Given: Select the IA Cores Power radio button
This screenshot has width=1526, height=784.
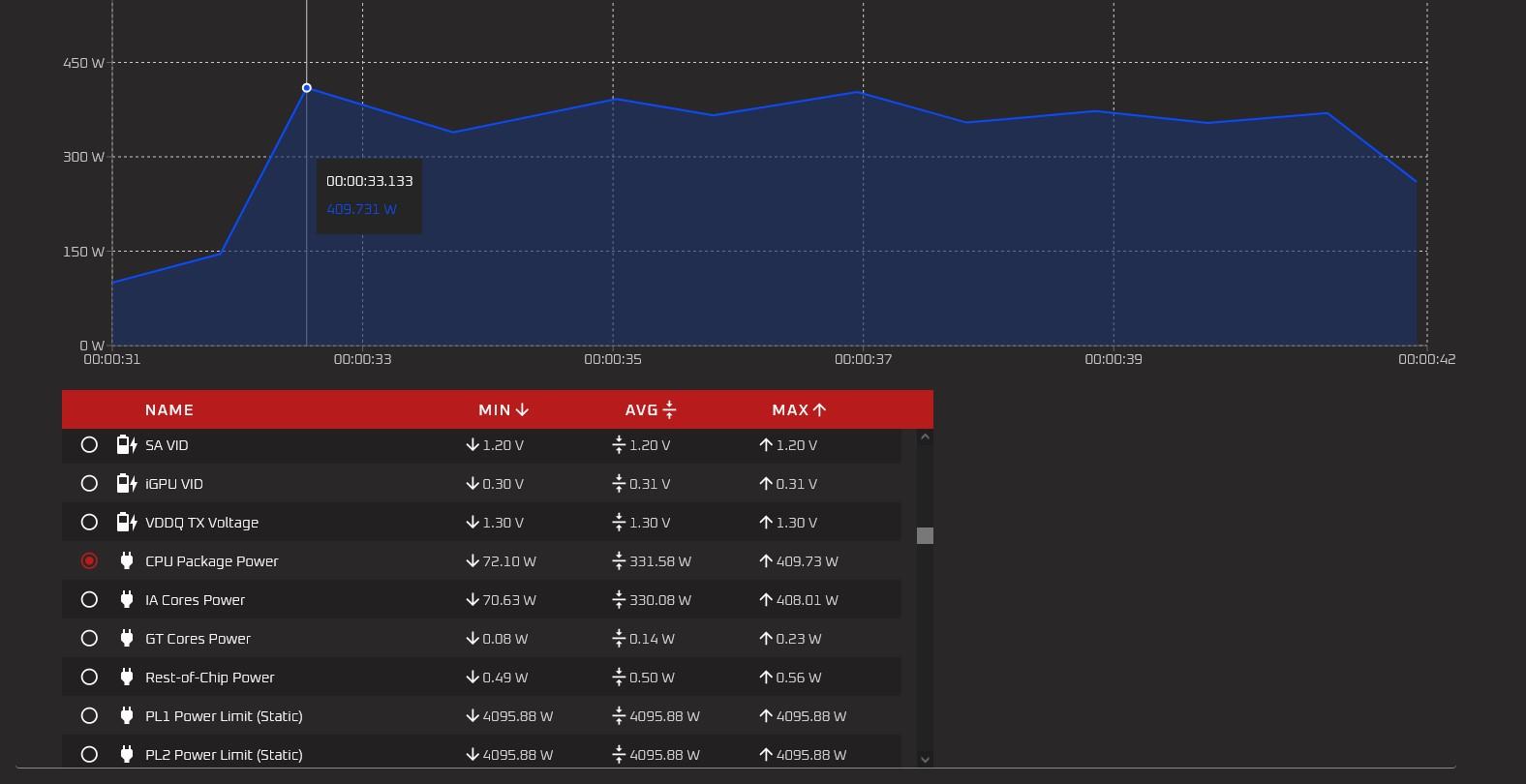Looking at the screenshot, I should coord(89,600).
